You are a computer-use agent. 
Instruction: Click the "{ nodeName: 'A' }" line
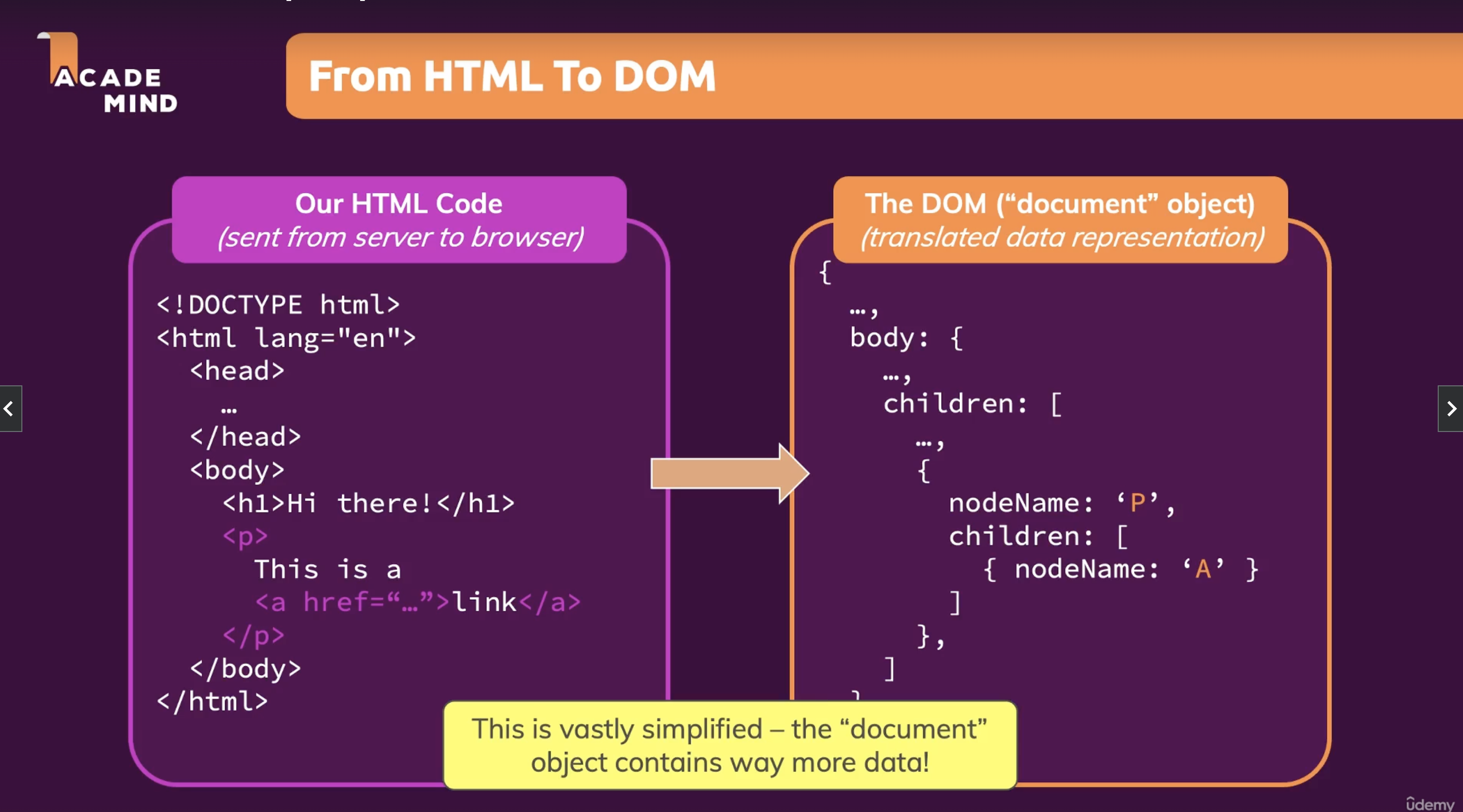pyautogui.click(x=1120, y=569)
